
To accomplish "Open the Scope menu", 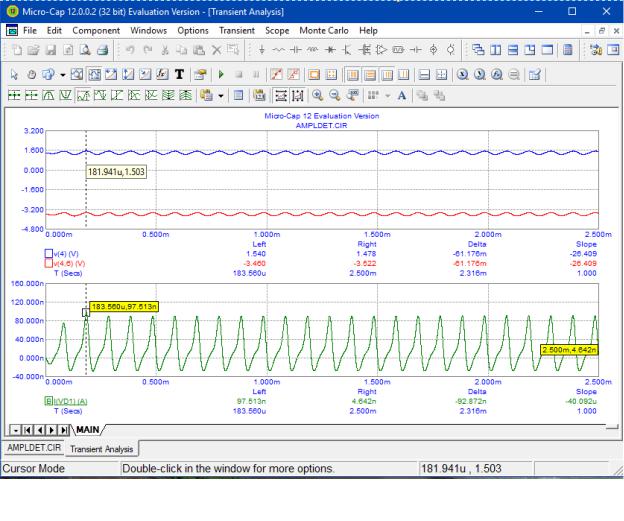I will tap(277, 31).
